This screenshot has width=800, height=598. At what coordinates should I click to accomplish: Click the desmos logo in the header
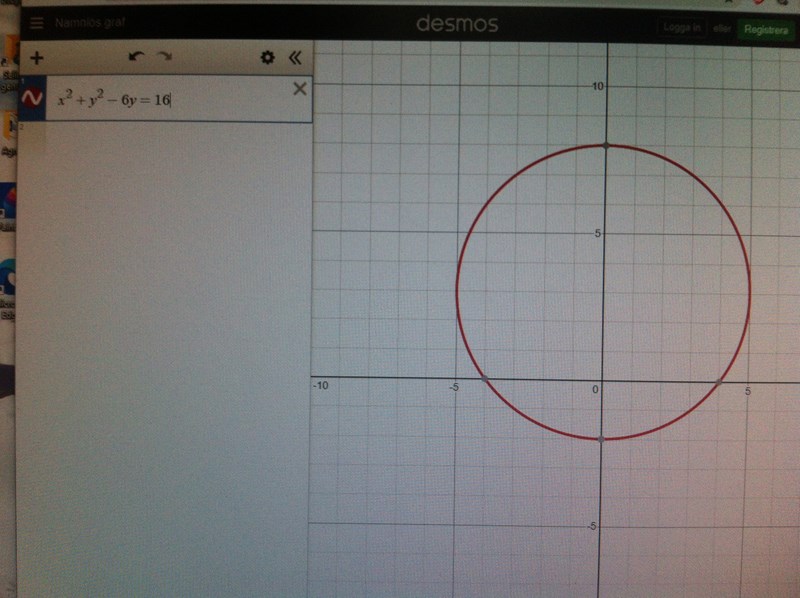(x=456, y=24)
